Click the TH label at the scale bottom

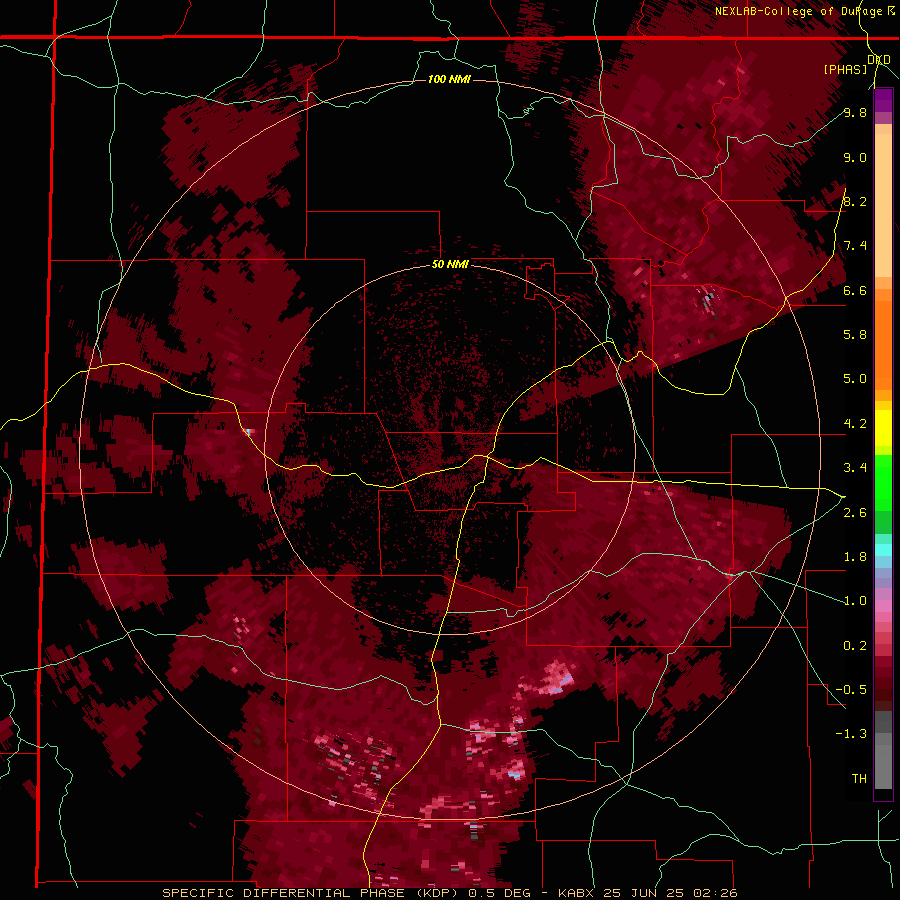coord(859,779)
